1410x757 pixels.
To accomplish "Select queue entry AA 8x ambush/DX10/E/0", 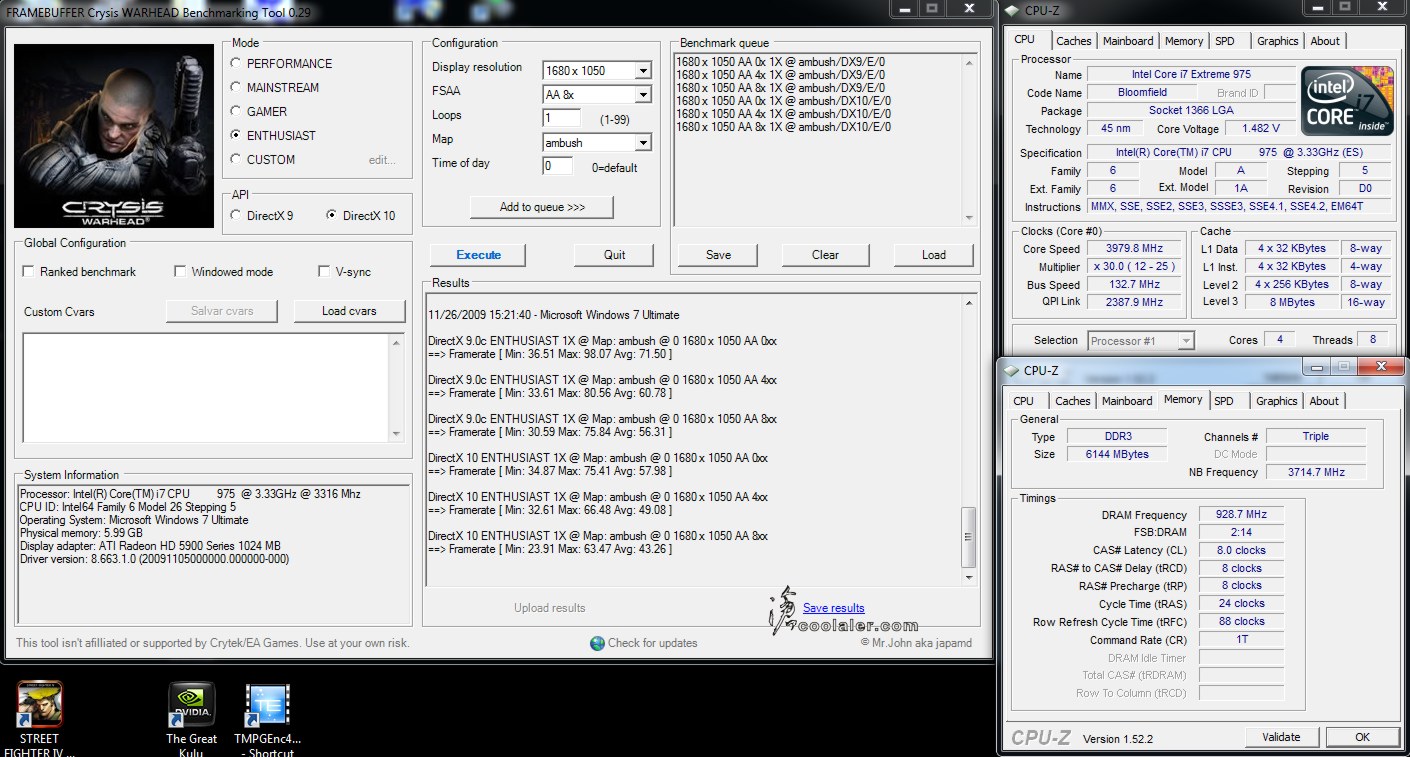I will coord(784,127).
